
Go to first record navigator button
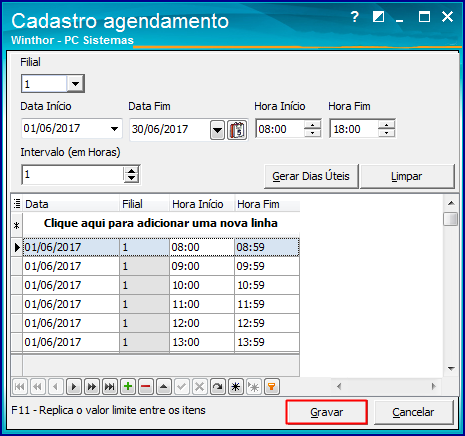pyautogui.click(x=20, y=387)
